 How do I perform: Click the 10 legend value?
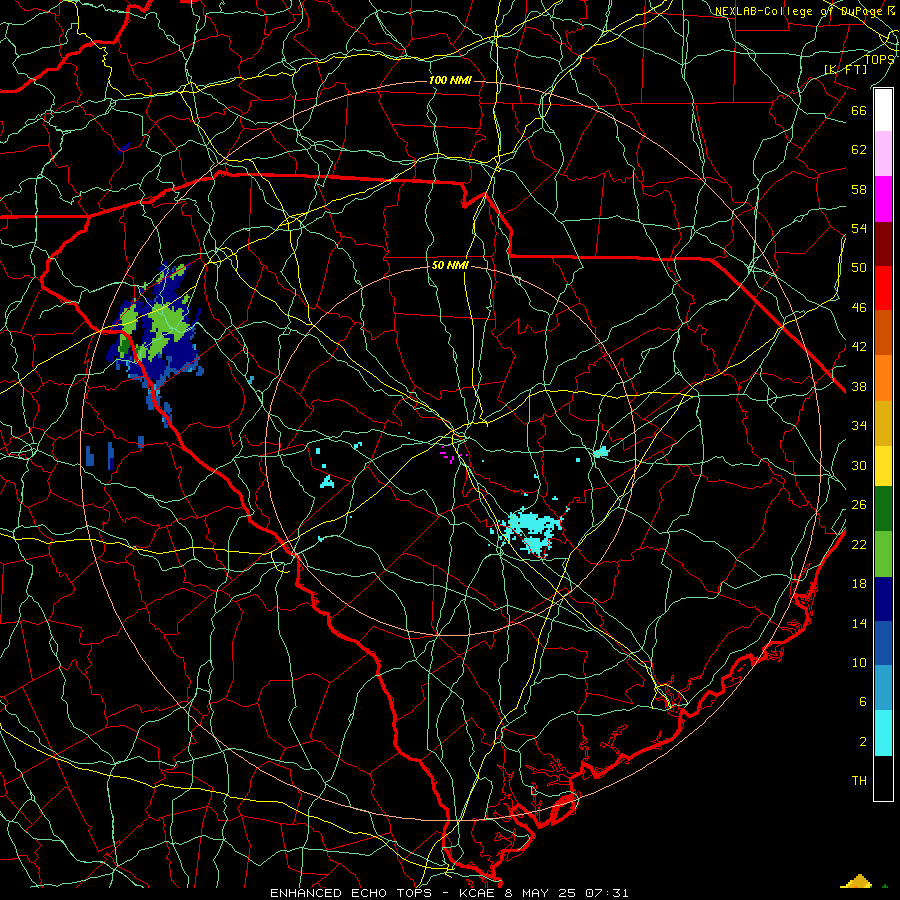click(x=859, y=662)
